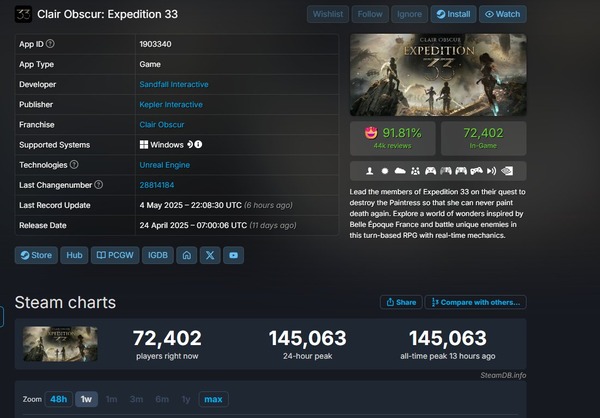The width and height of the screenshot is (600, 418).
Task: Click the 91.81% review score box
Action: [x=393, y=139]
